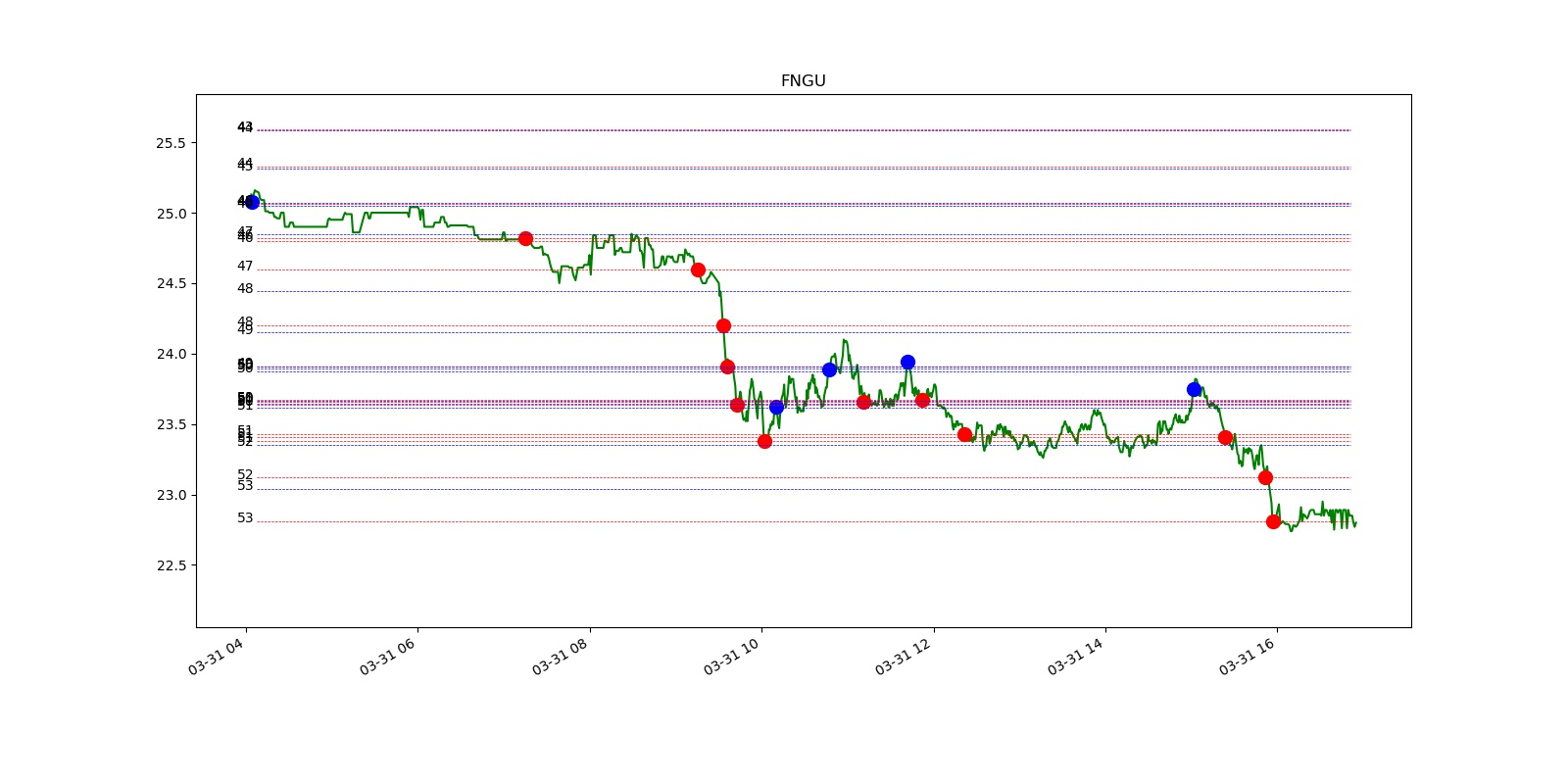Viewport: 1568px width, 784px height.
Task: Click the red marker at the 24.2 level
Action: [x=723, y=325]
